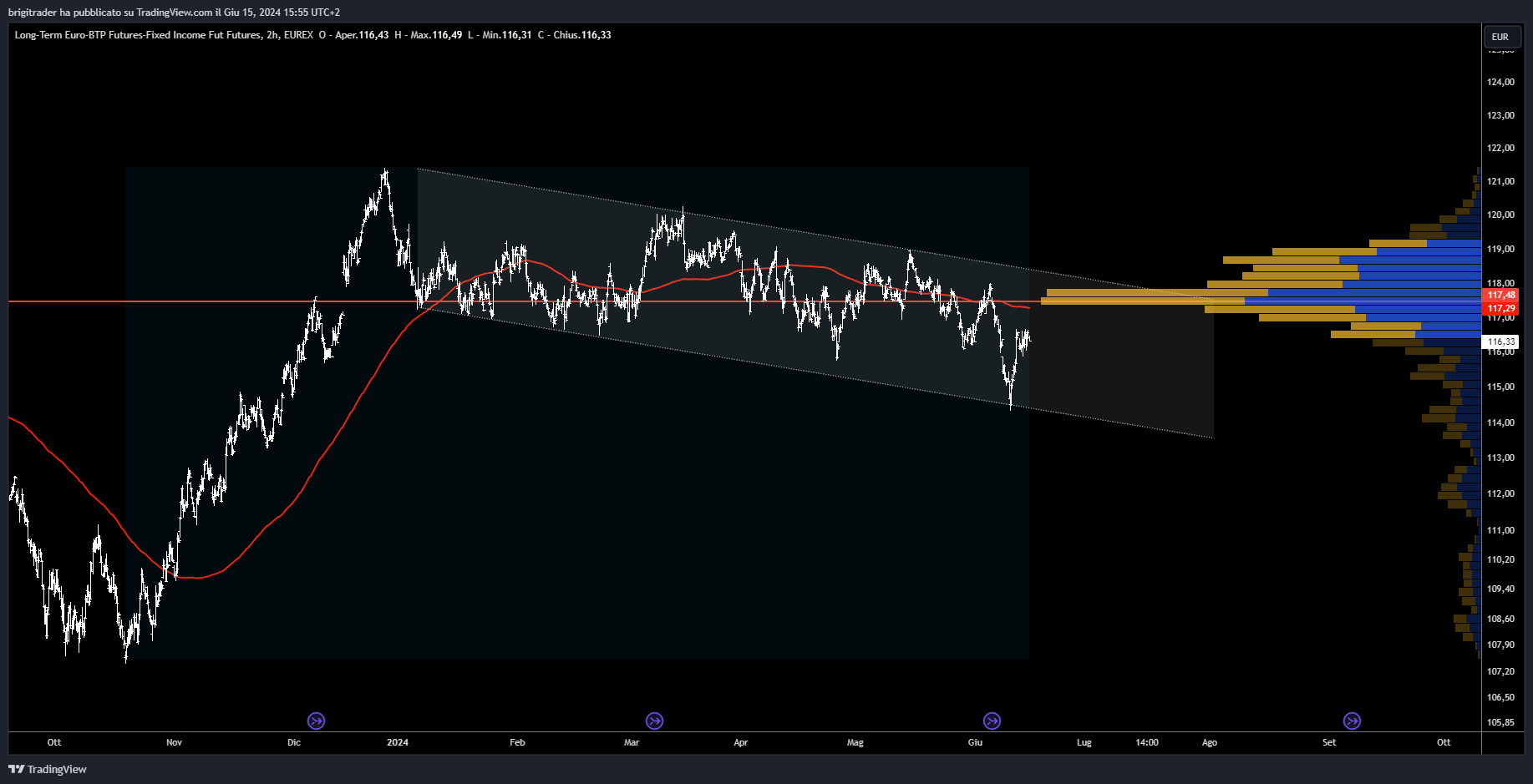Click the contract rollover icon near Giu
1533x784 pixels.
[x=992, y=721]
